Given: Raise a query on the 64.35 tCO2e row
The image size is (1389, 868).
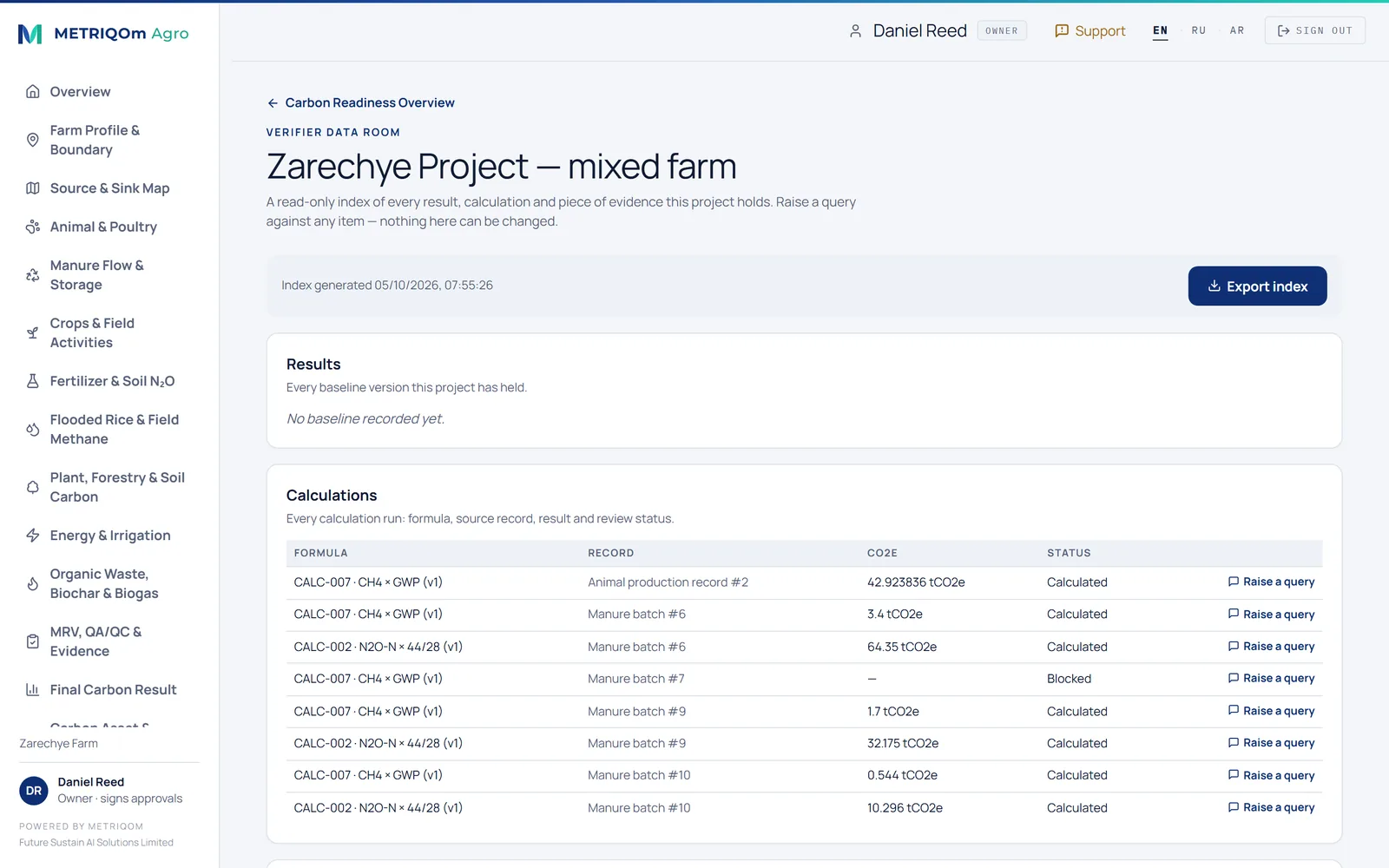Looking at the screenshot, I should click(x=1271, y=647).
